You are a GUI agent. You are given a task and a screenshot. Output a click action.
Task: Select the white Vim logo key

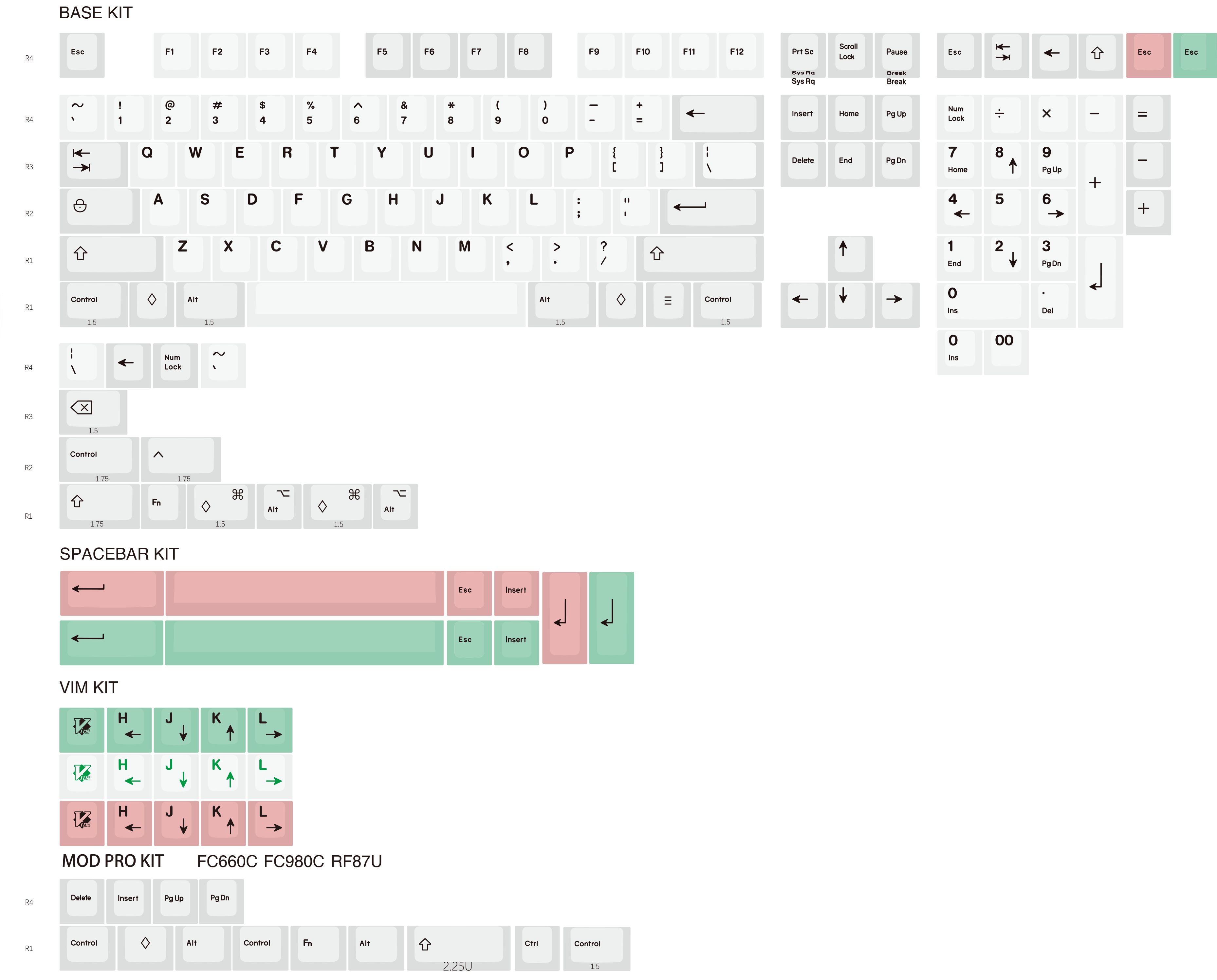[x=82, y=777]
